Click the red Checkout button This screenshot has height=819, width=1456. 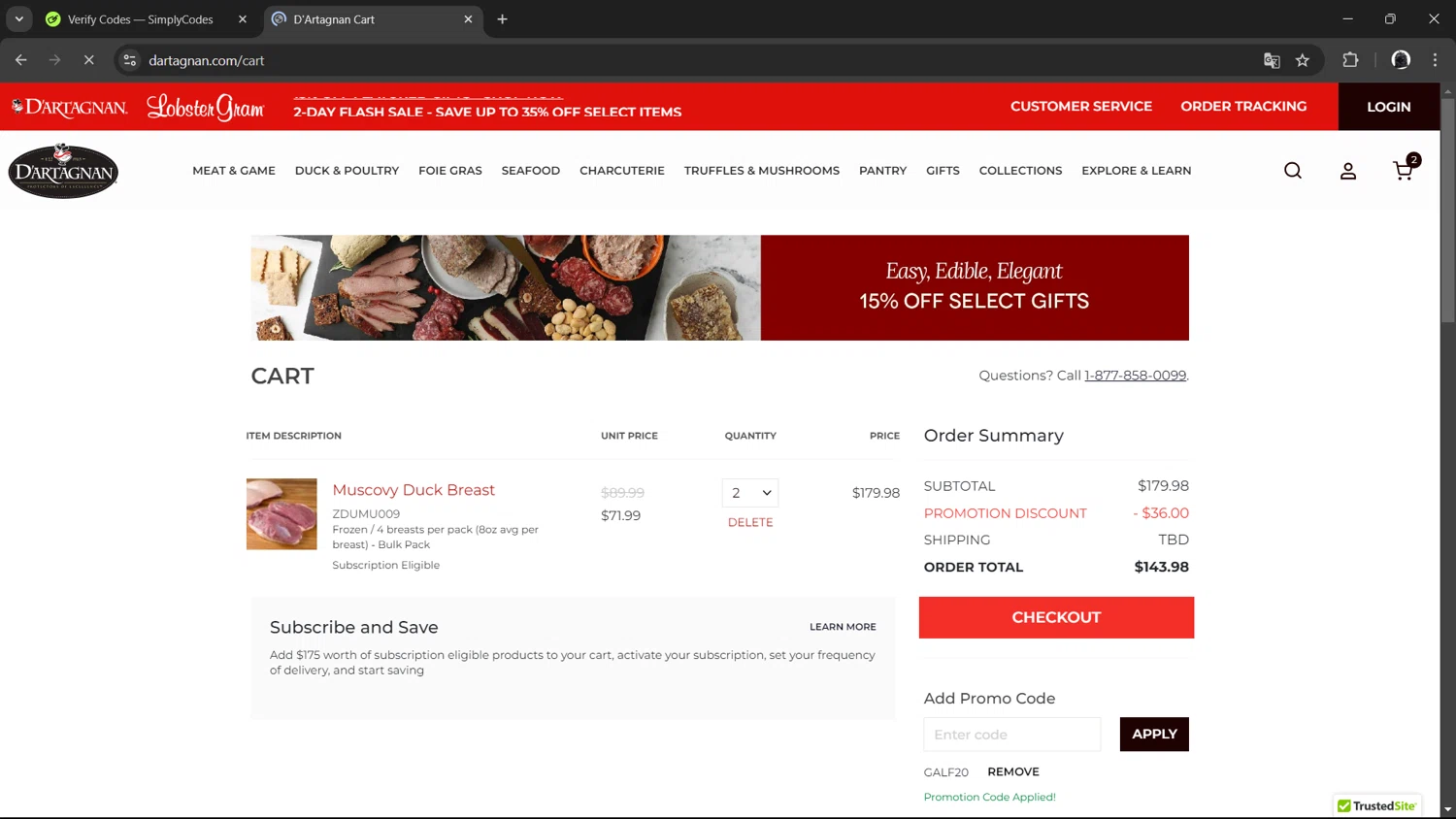click(1056, 617)
